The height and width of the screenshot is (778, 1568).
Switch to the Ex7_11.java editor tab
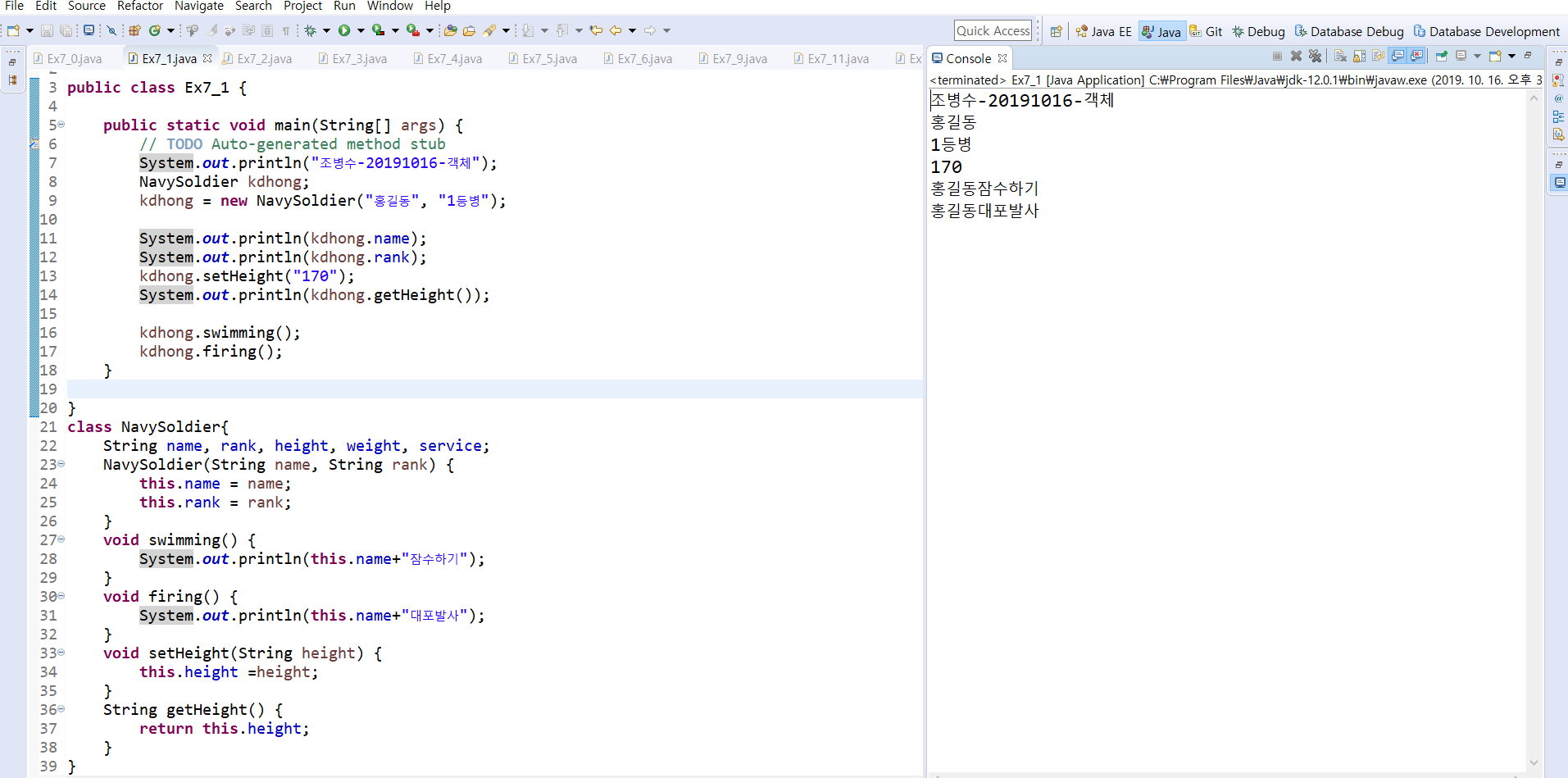831,59
